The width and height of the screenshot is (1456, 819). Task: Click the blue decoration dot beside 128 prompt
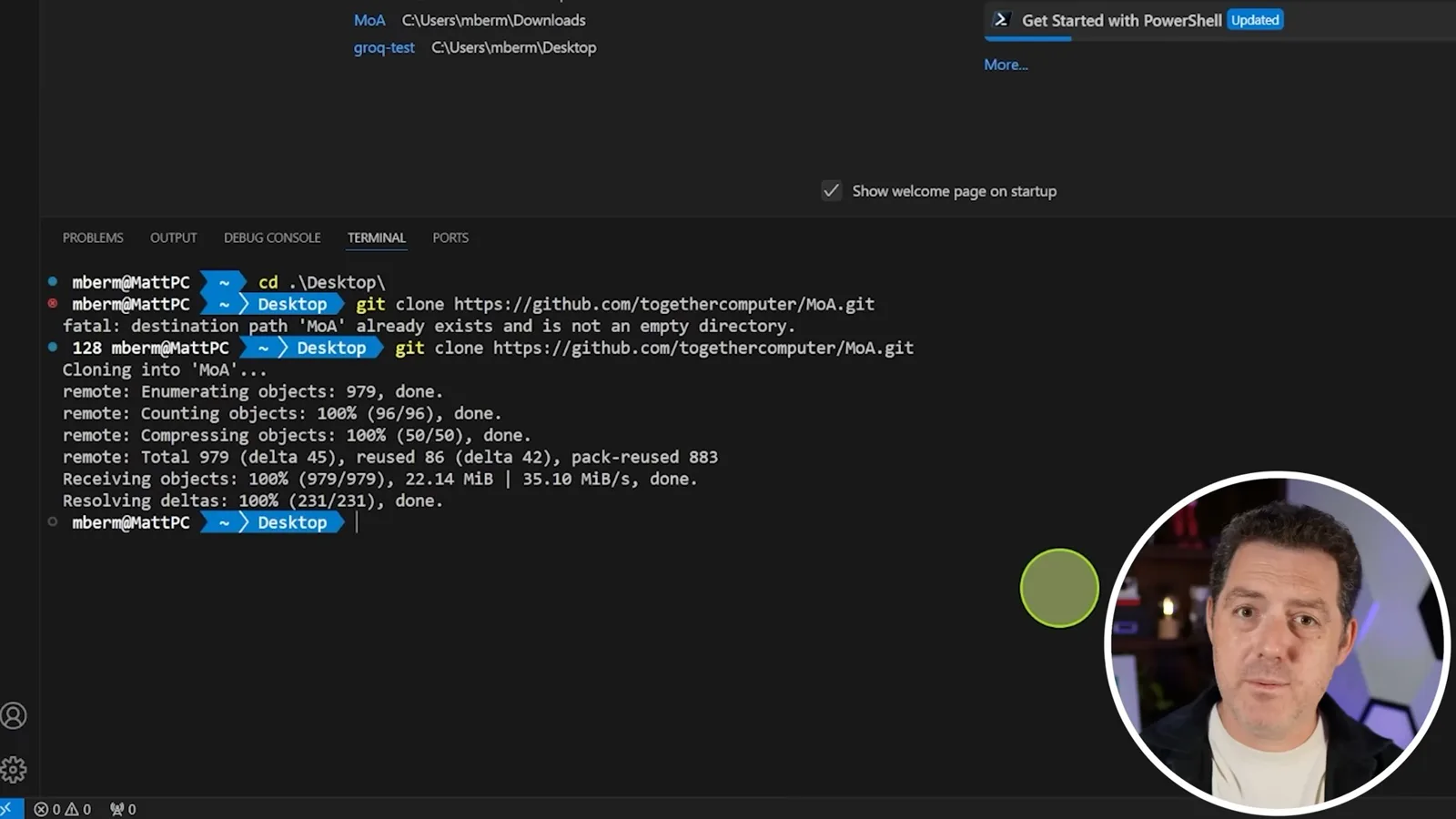click(53, 347)
